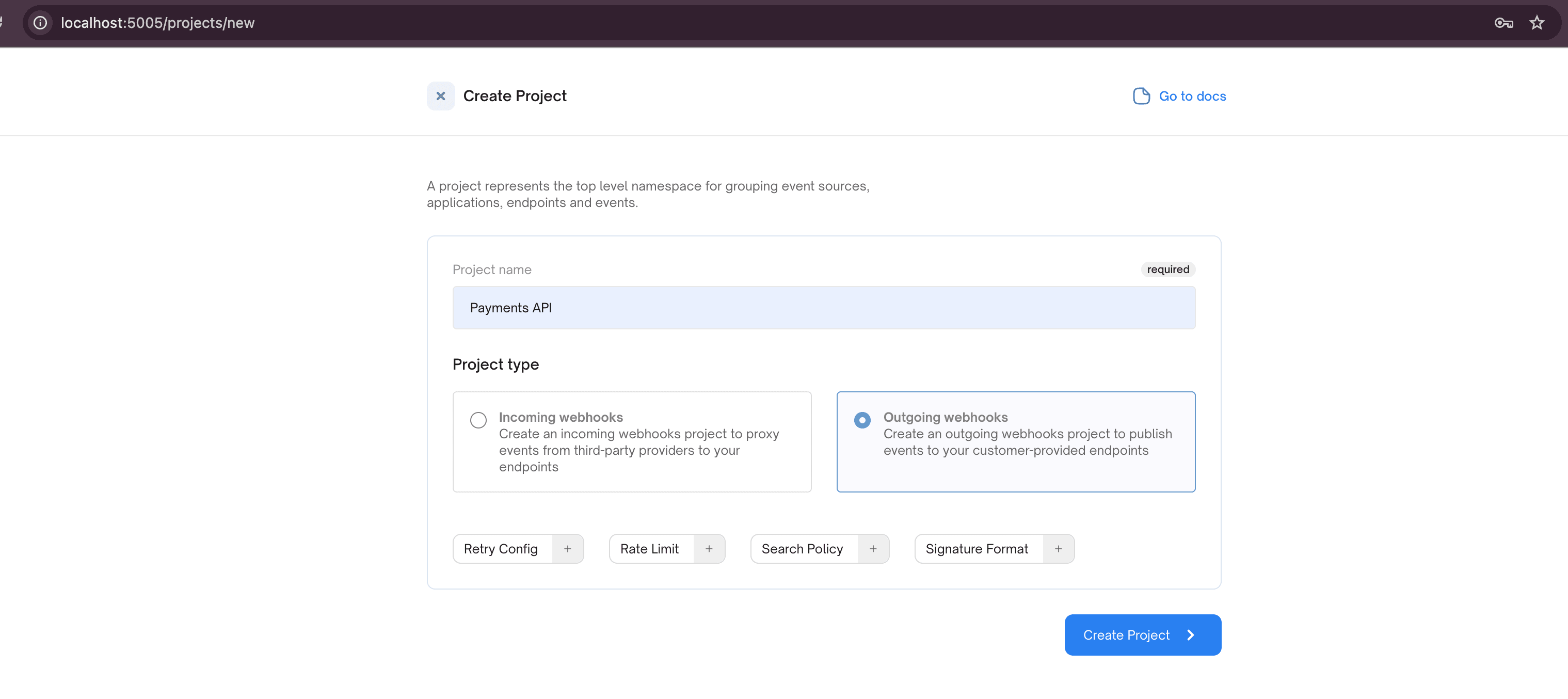This screenshot has height=699, width=1568.
Task: Close the Create Project form with X
Action: tap(441, 96)
